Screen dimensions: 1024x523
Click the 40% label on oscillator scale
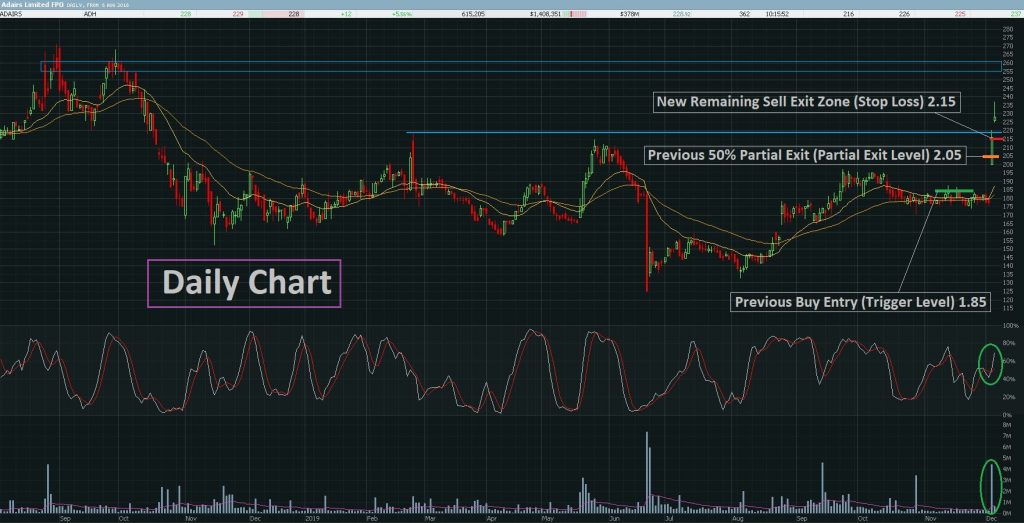pos(1009,379)
